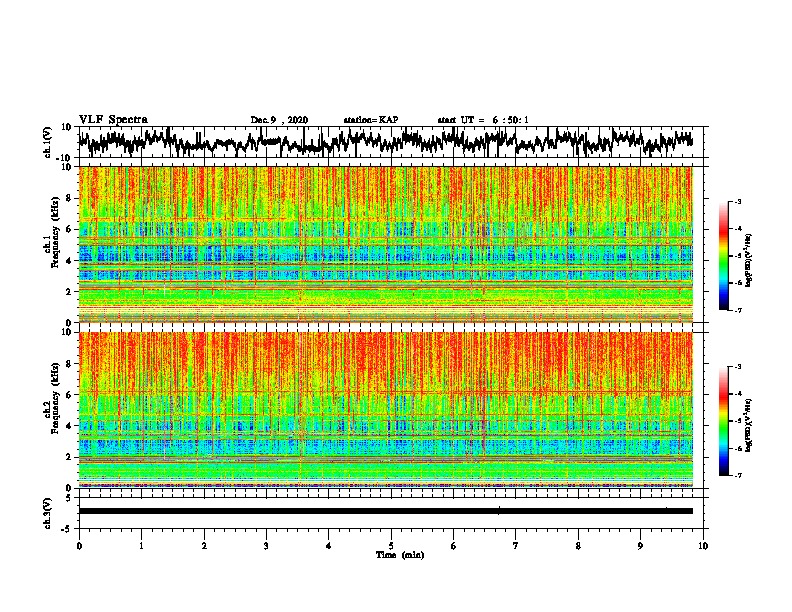Click the 'station=KAP' header label
Image resolution: width=792 pixels, height=612 pixels.
[x=370, y=120]
